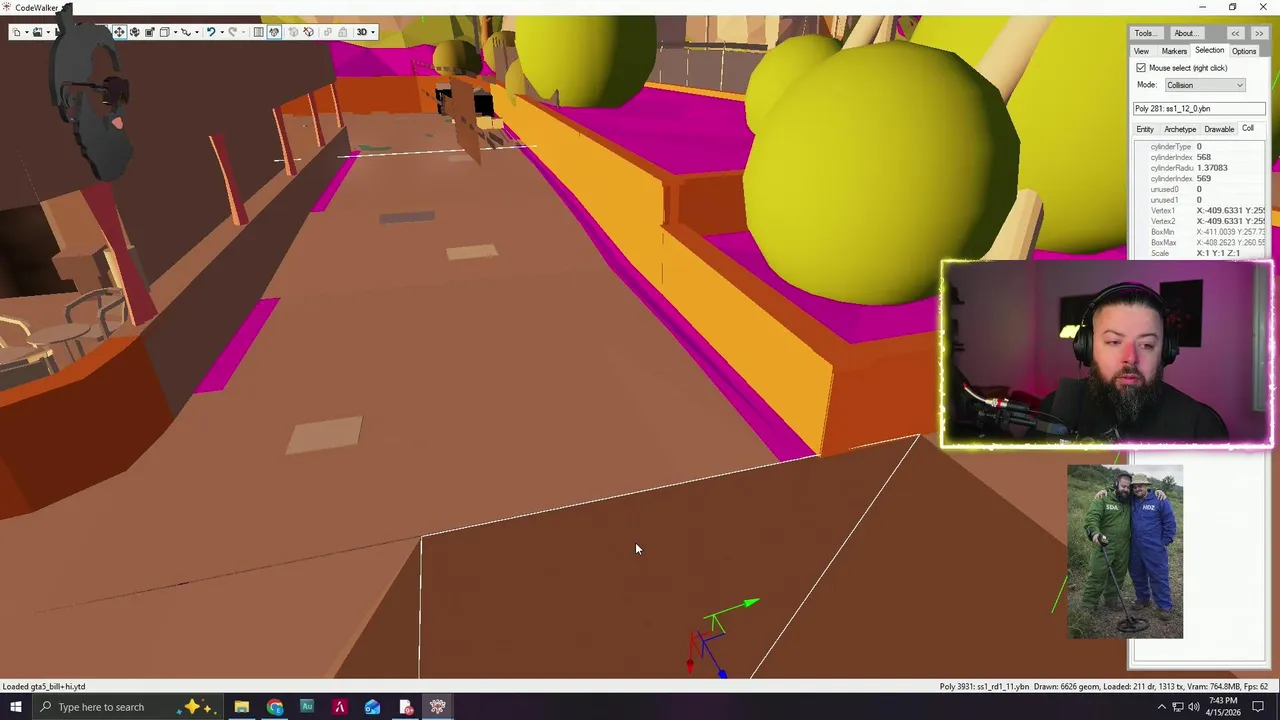Click the Copy toolbar icon
The height and width of the screenshot is (720, 1280).
(x=328, y=32)
